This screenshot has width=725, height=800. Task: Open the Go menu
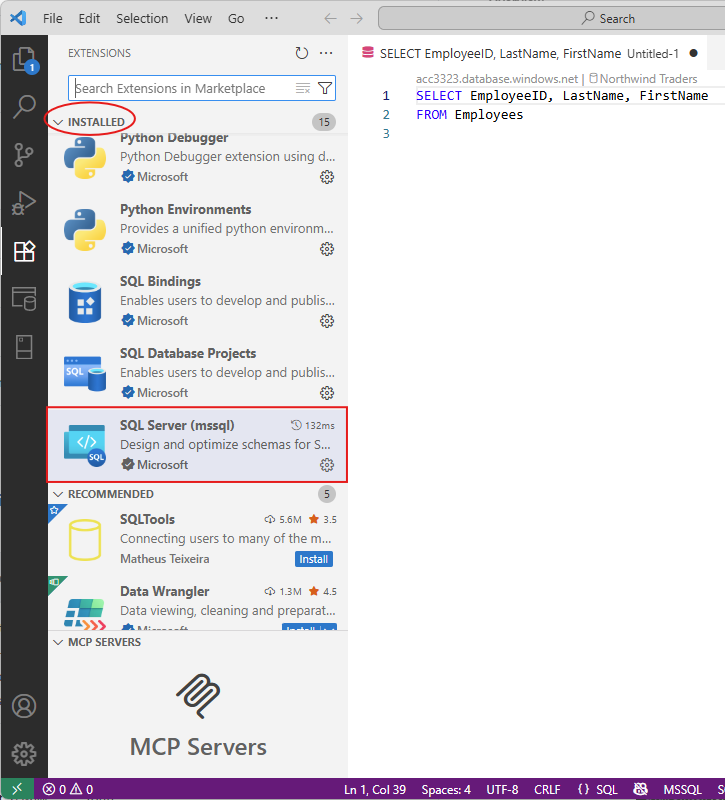236,19
